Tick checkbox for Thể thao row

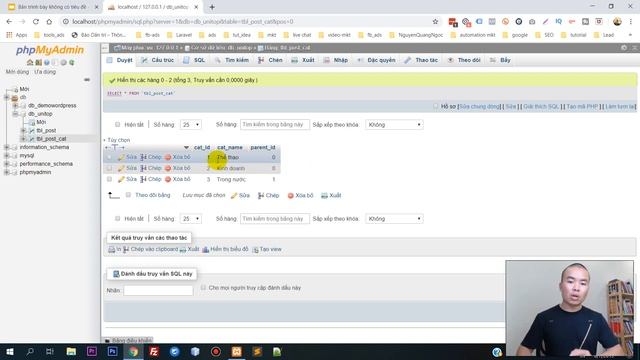pos(109,157)
